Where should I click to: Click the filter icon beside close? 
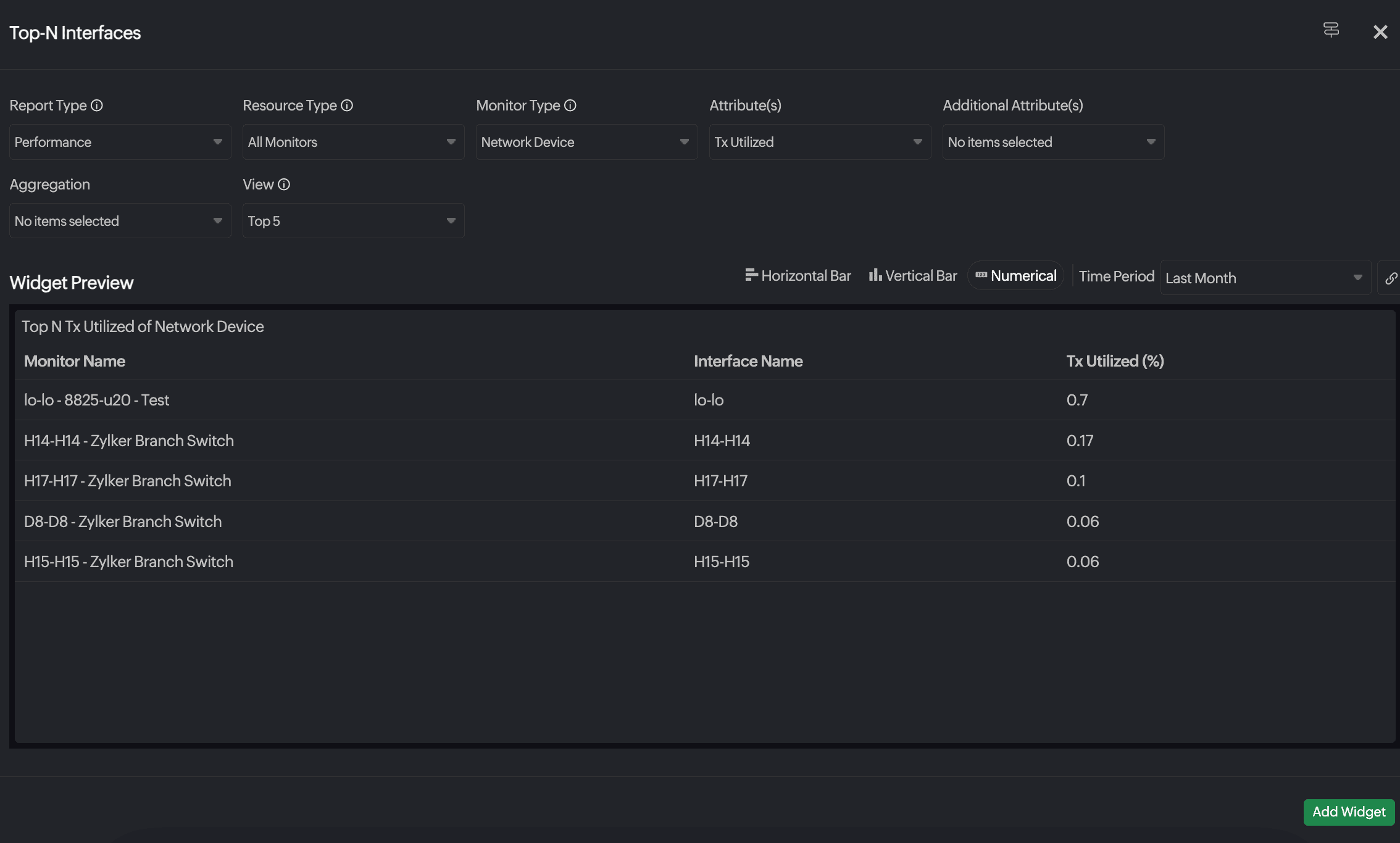[1331, 30]
